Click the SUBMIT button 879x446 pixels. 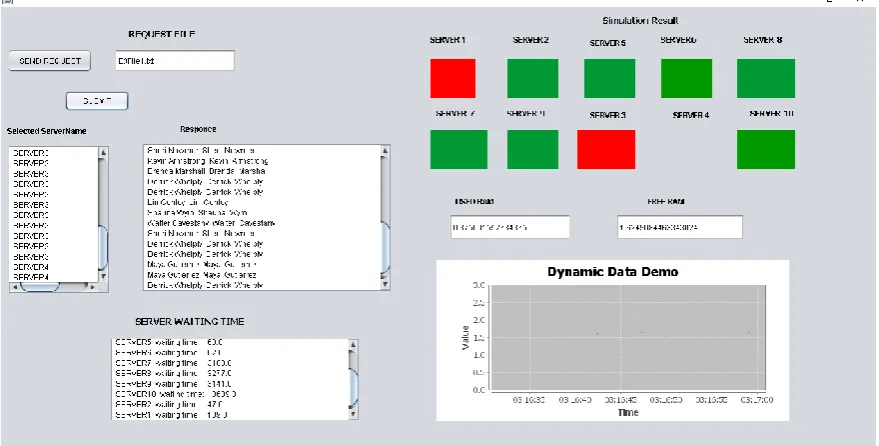[97, 101]
